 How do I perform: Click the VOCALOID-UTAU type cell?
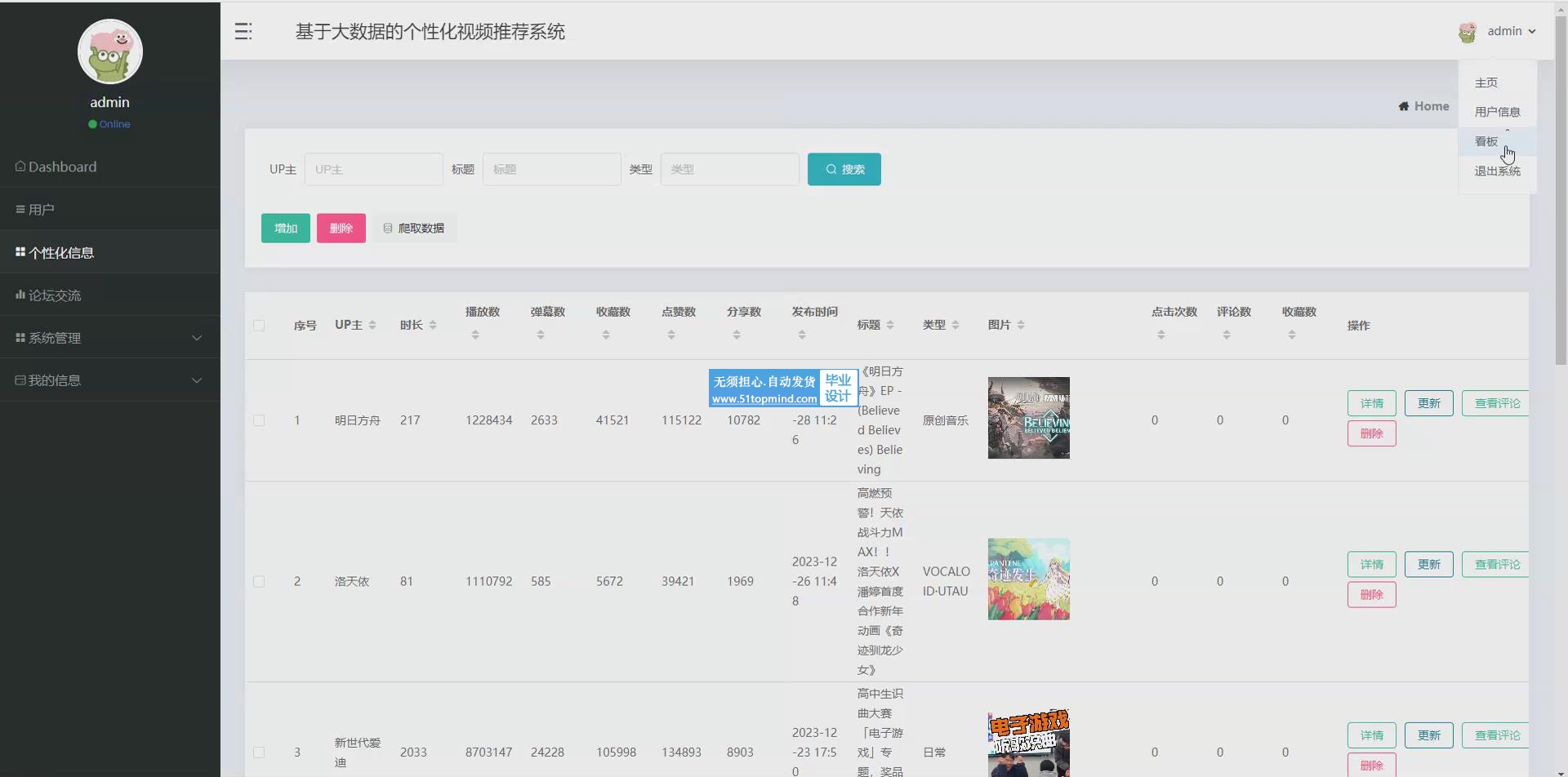click(947, 581)
